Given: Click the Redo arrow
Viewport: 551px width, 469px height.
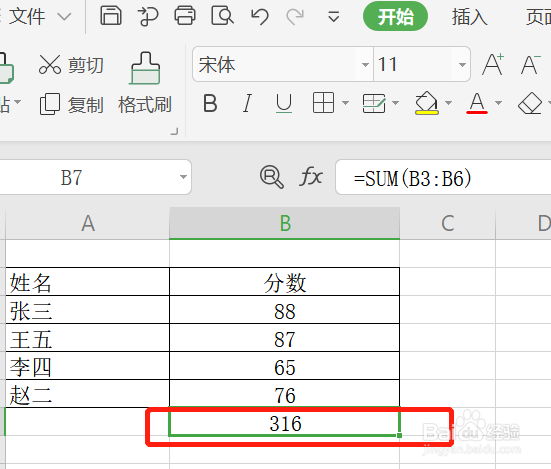Looking at the screenshot, I should pyautogui.click(x=295, y=17).
